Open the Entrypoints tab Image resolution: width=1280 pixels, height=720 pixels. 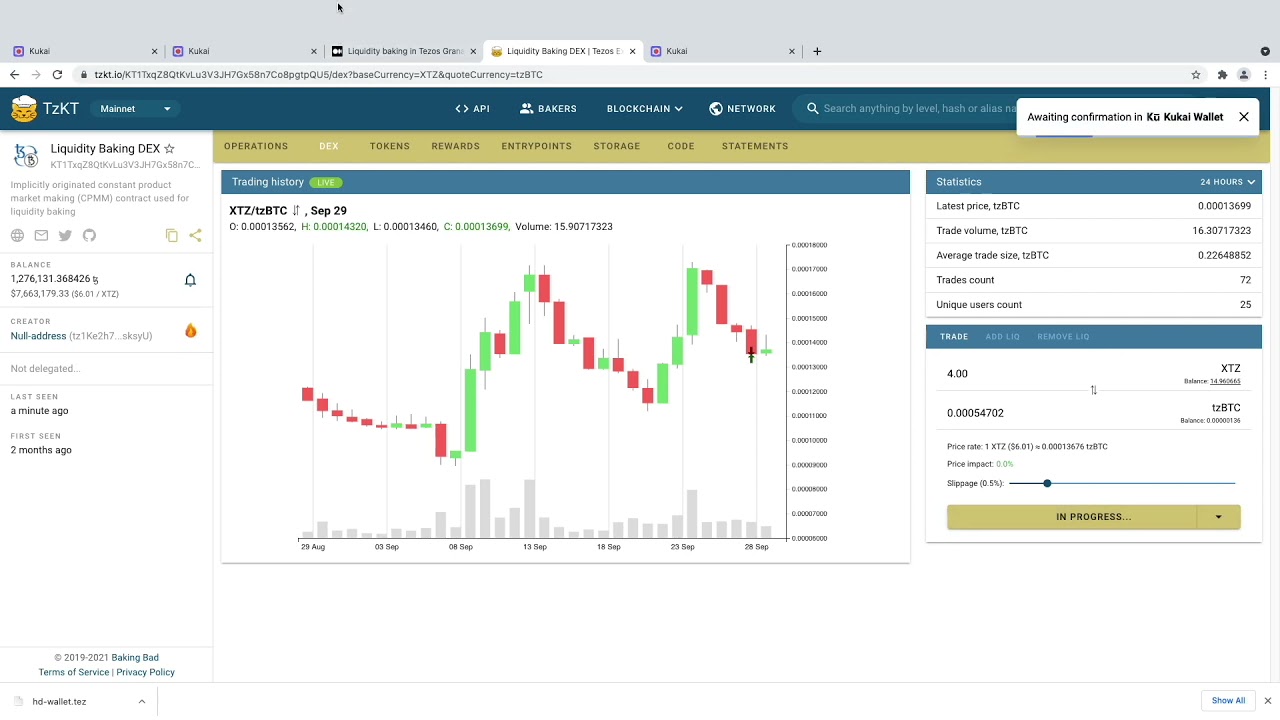[537, 146]
